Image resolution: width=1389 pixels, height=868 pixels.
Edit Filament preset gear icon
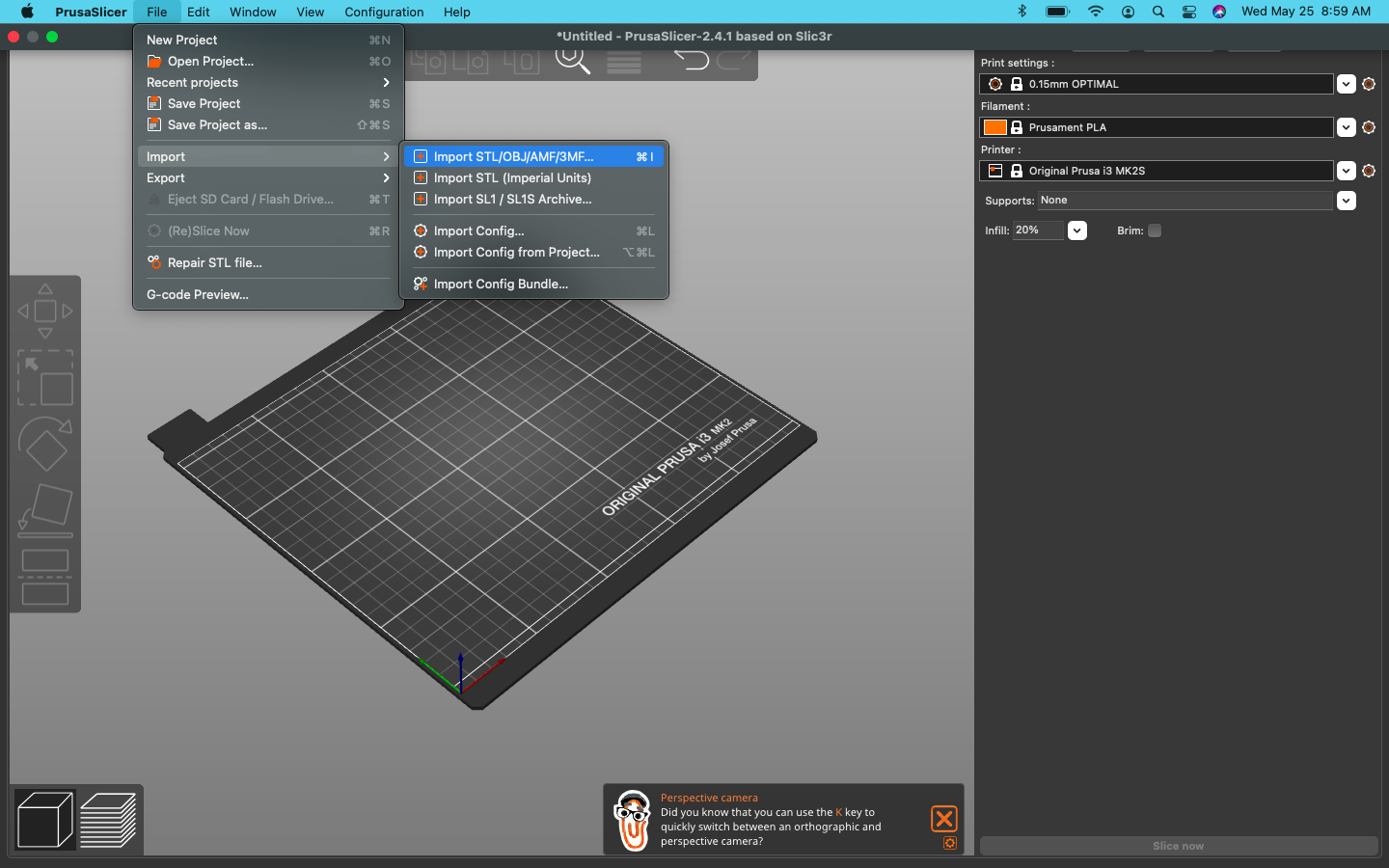[x=1369, y=127]
